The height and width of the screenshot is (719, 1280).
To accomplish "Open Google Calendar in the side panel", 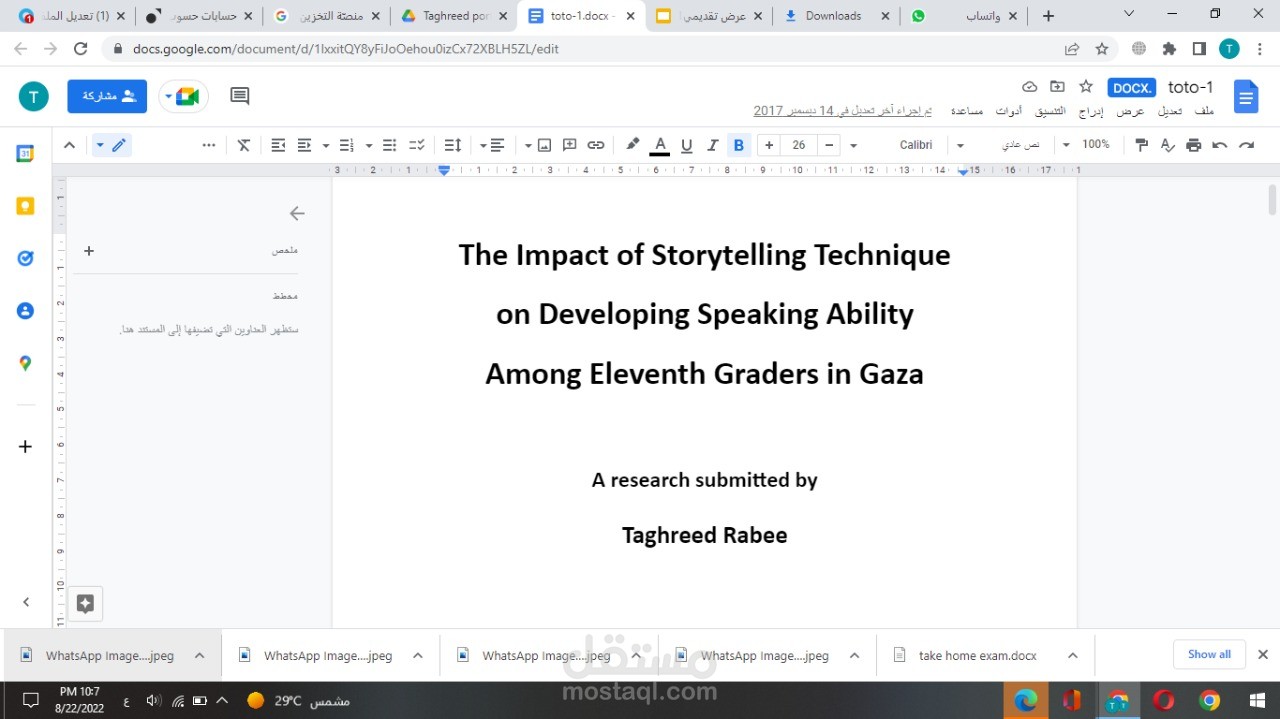I will (25, 154).
